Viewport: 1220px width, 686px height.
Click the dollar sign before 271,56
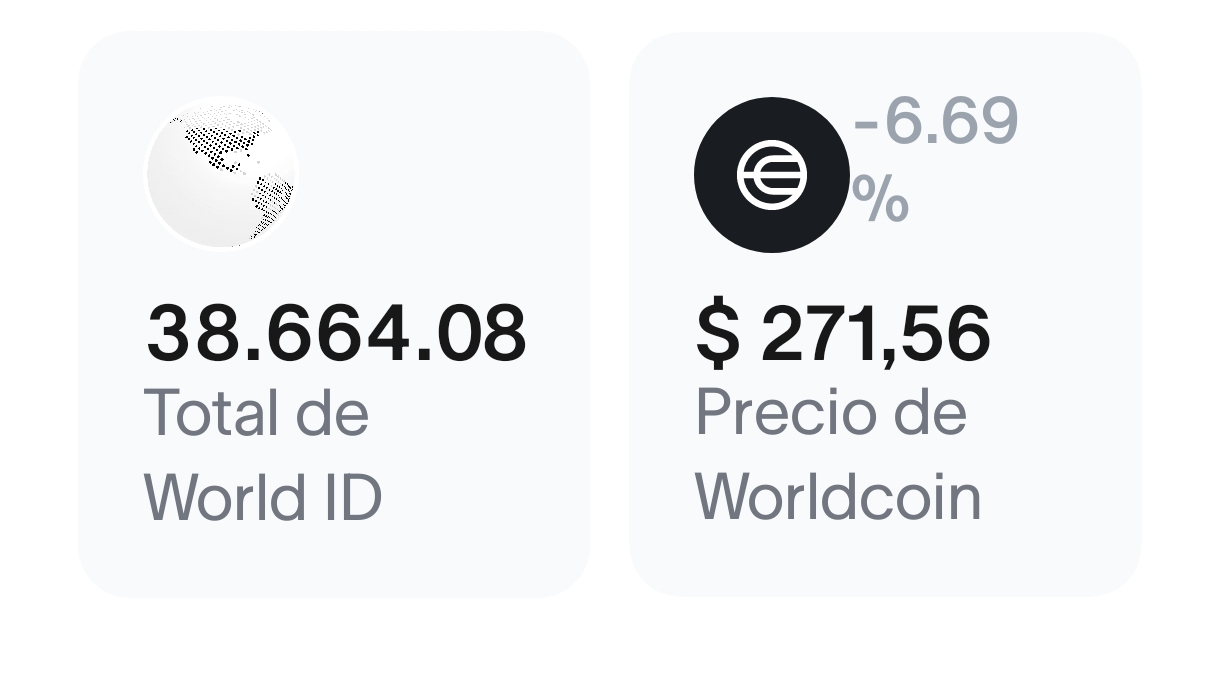(x=717, y=333)
